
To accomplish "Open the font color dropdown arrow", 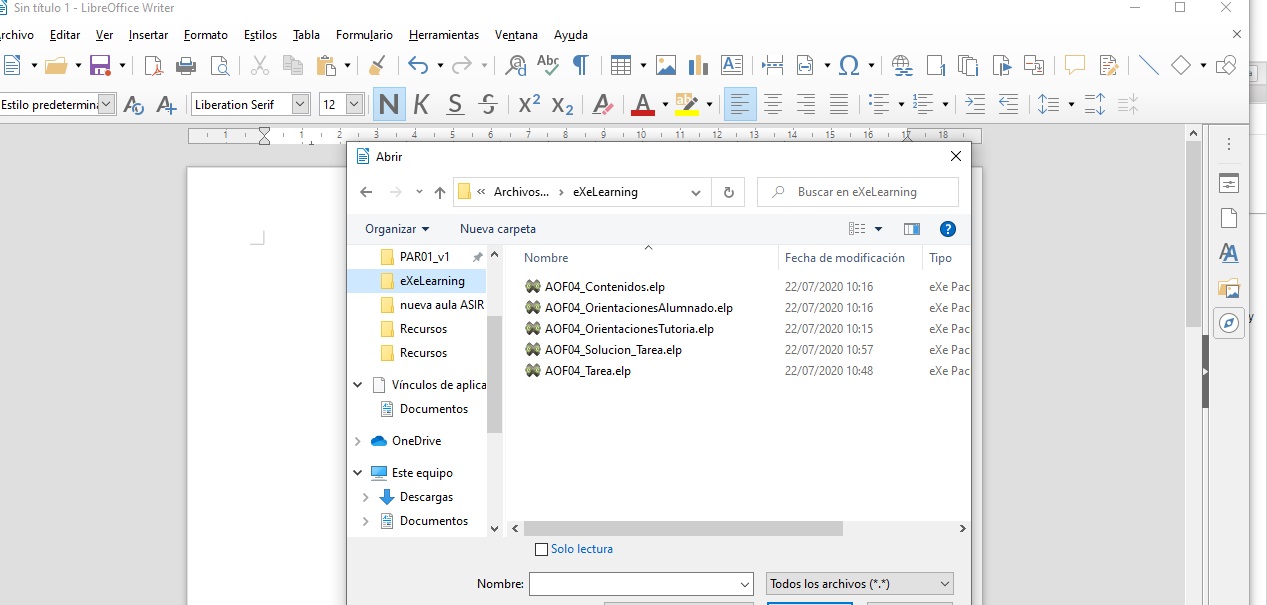I will click(x=665, y=104).
